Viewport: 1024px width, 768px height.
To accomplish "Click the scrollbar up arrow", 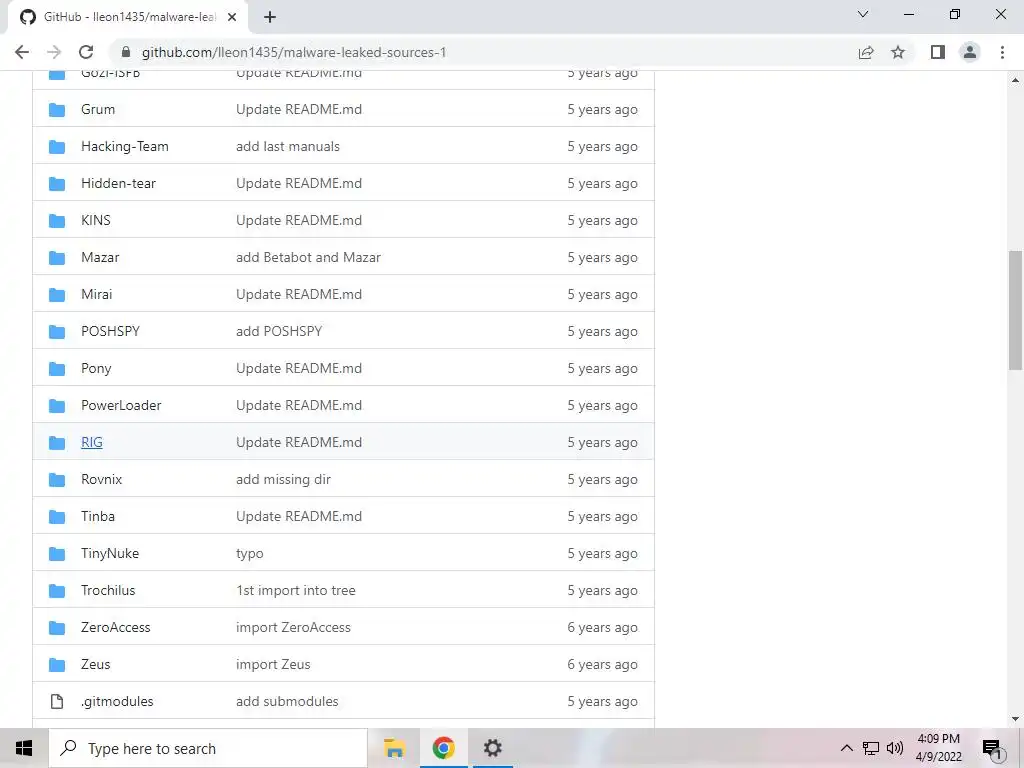I will coord(1016,80).
